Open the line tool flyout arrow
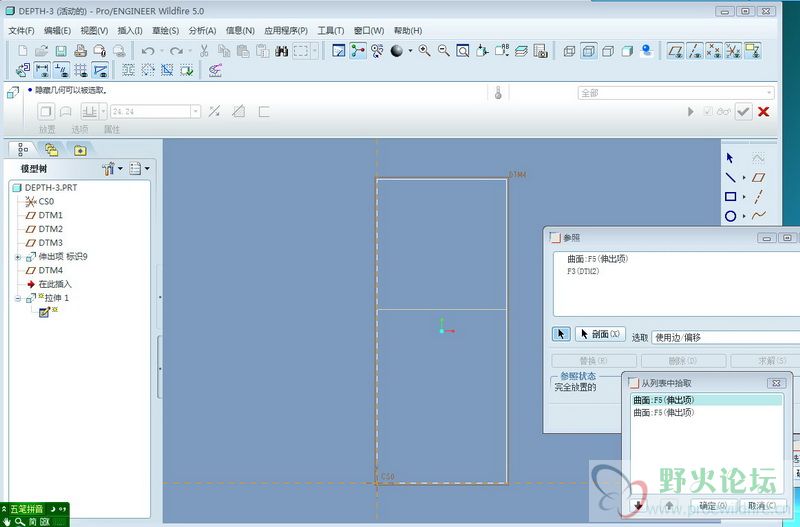The image size is (800, 527). (x=744, y=178)
